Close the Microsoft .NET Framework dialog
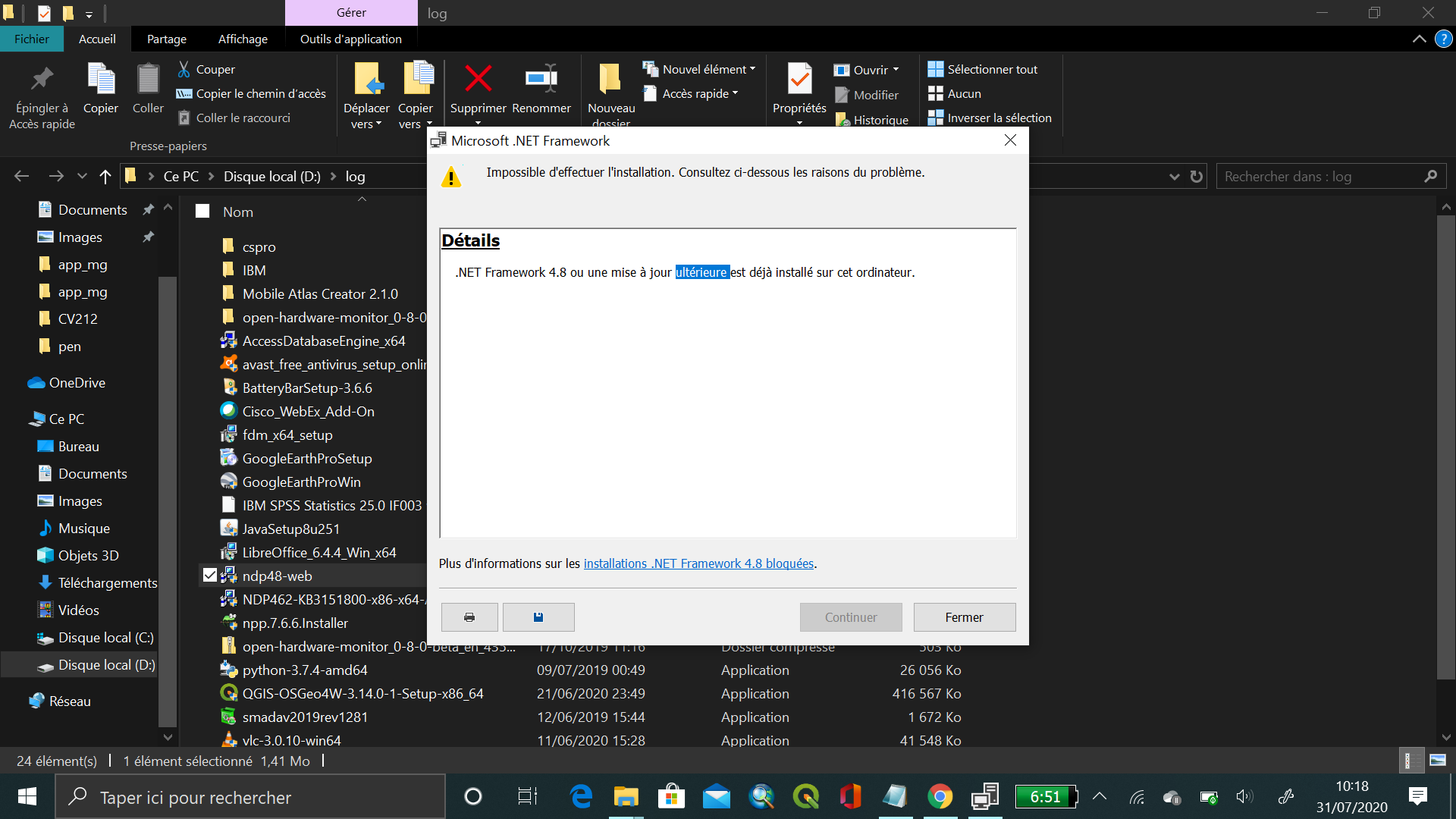This screenshot has width=1456, height=819. coord(1010,140)
